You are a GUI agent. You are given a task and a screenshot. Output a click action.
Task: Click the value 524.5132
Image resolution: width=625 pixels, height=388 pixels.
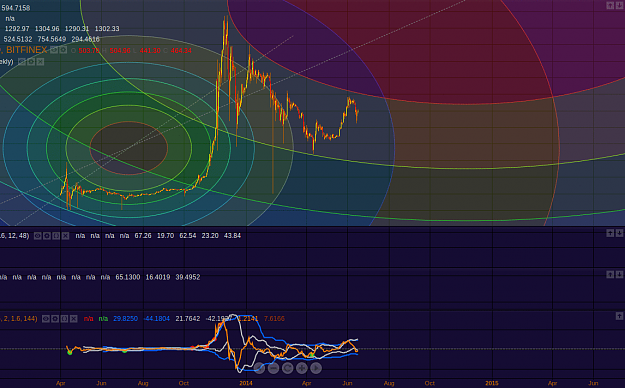18,39
